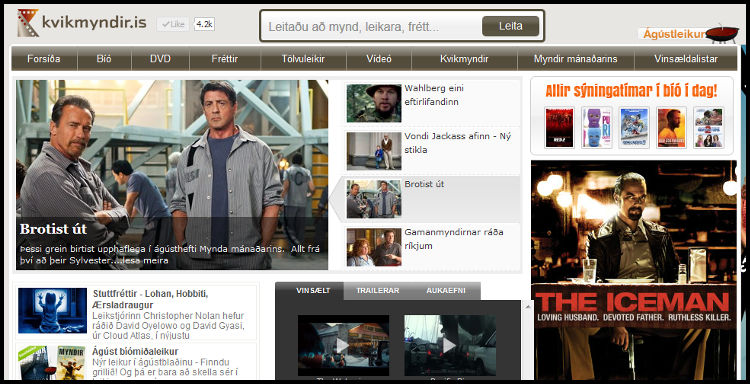Open the Ágúst bíómiðaleikur magazine thumbnail
The image size is (750, 384).
[52, 362]
